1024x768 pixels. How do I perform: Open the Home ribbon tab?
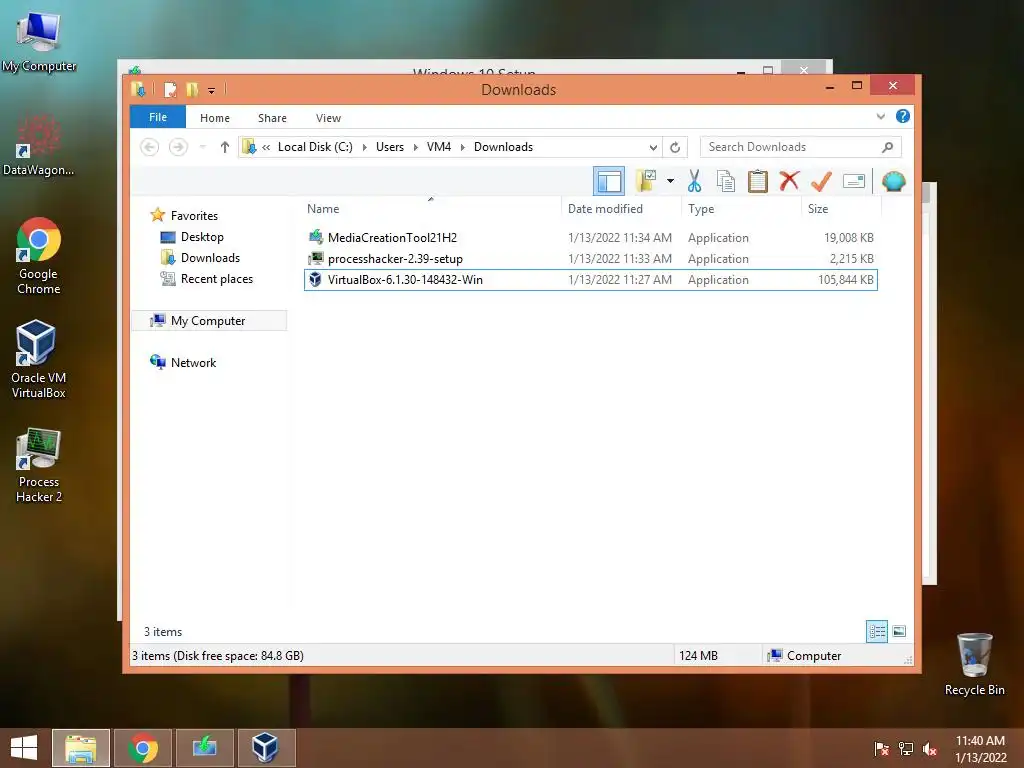click(x=215, y=118)
